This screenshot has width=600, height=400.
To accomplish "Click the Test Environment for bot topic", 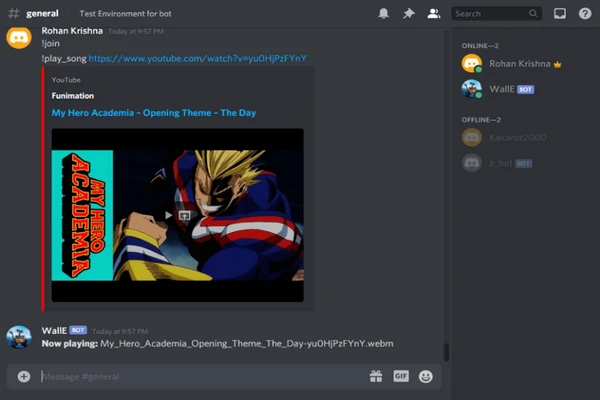I will click(x=125, y=14).
